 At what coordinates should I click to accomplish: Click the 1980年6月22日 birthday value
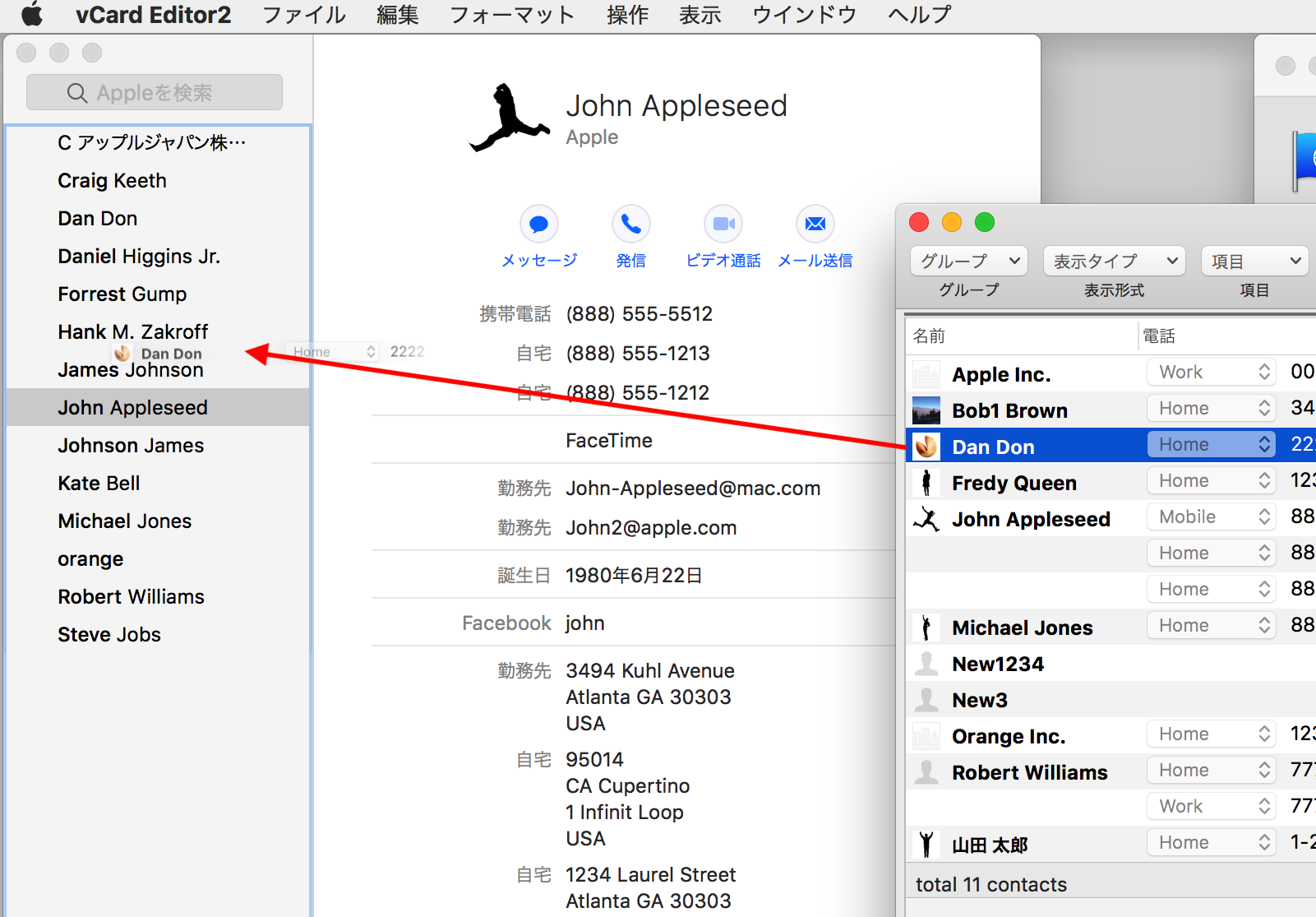(634, 576)
